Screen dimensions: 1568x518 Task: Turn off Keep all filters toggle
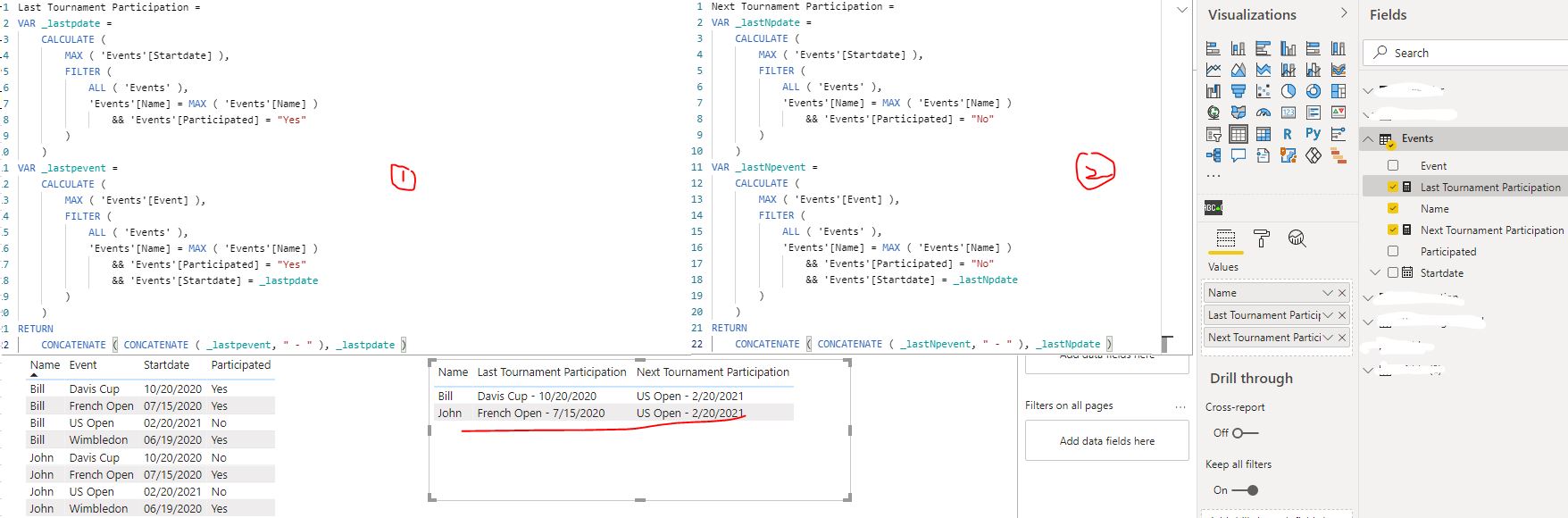point(1245,490)
